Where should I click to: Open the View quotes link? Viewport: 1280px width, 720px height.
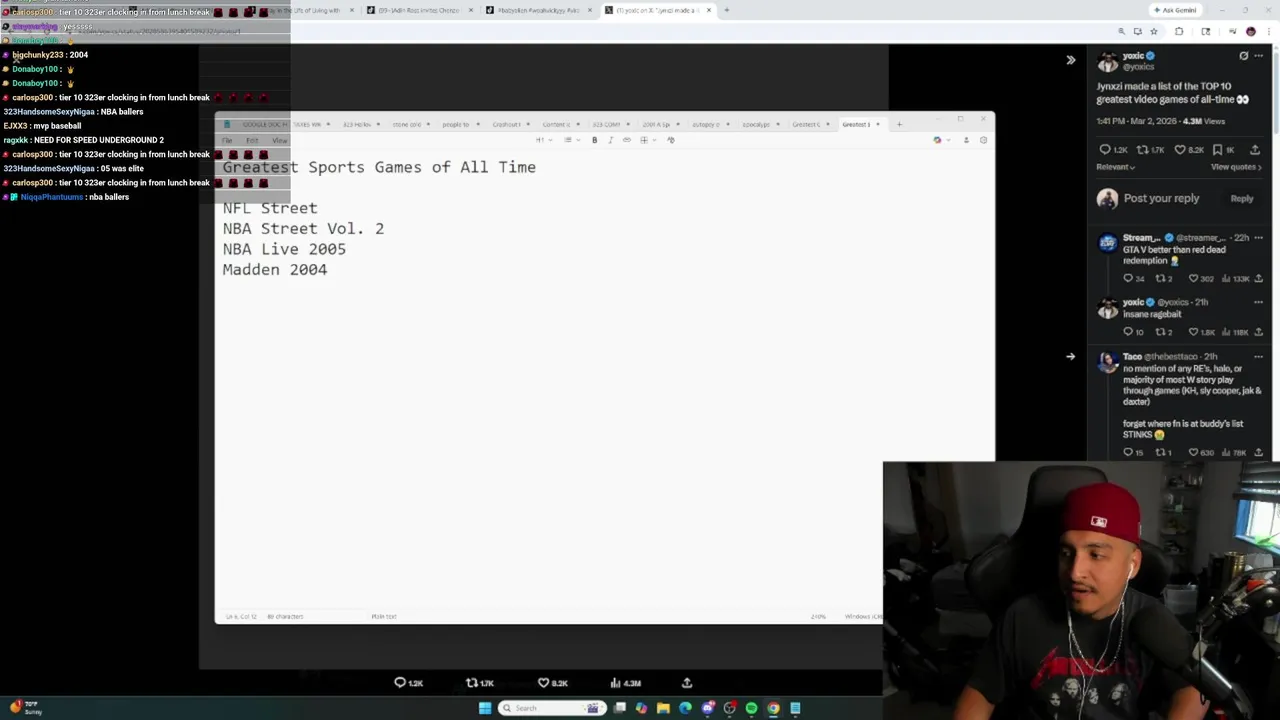click(1237, 167)
